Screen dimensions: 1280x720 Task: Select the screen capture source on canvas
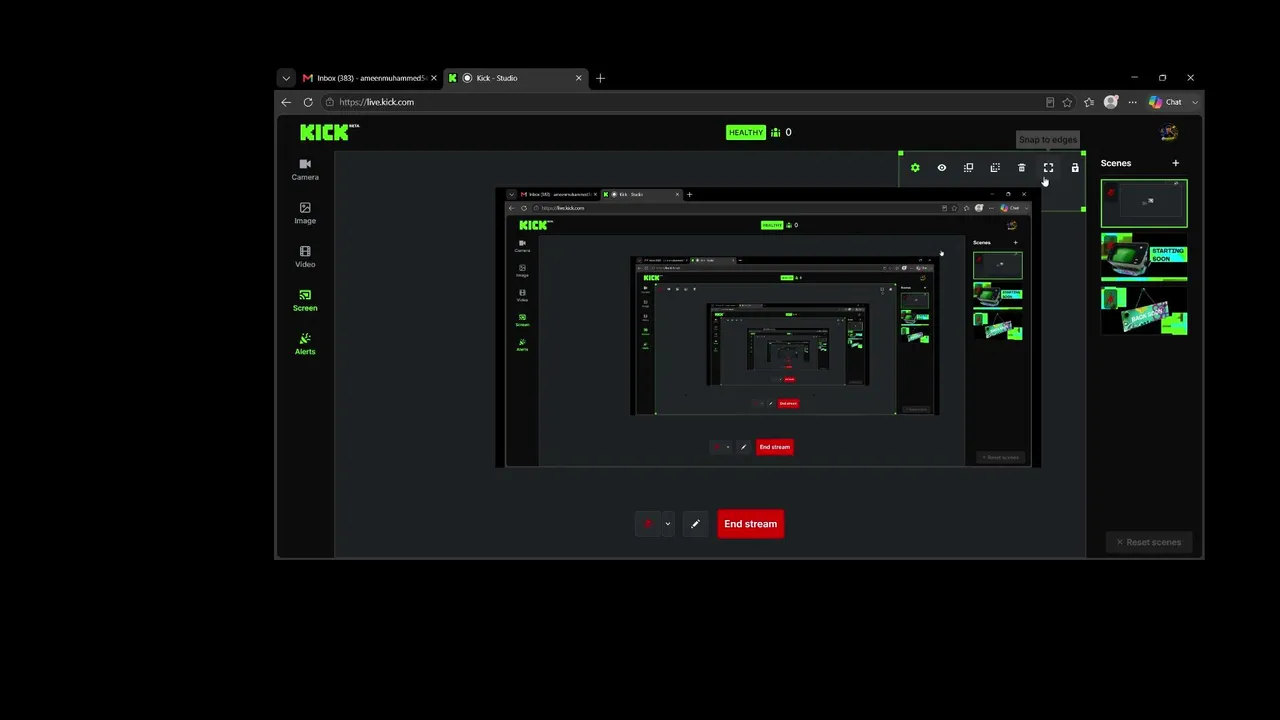[768, 327]
